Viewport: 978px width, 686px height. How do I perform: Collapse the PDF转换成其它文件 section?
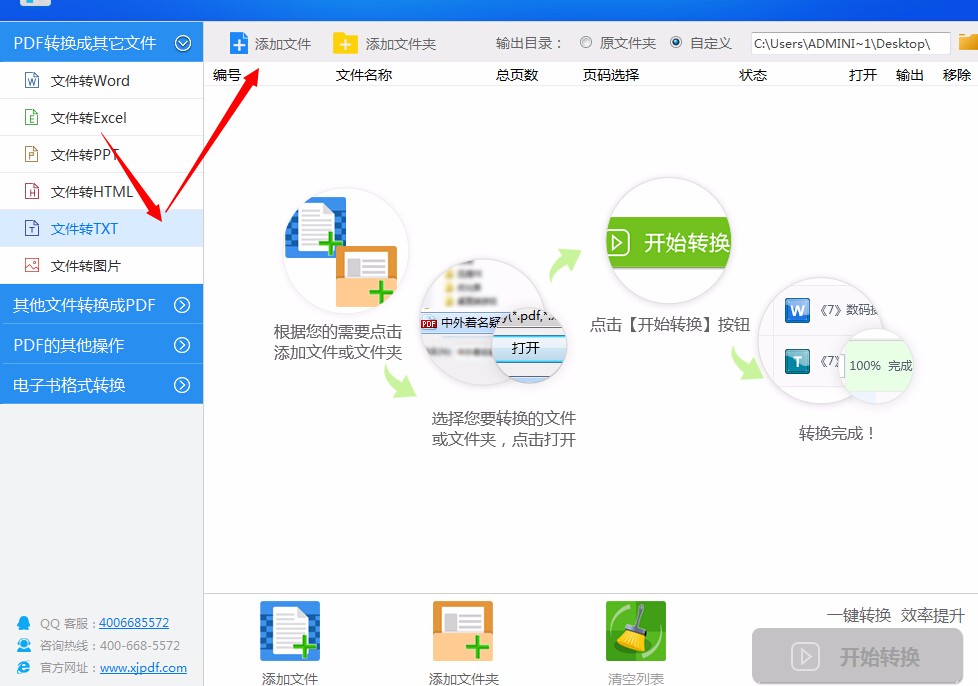[x=183, y=43]
